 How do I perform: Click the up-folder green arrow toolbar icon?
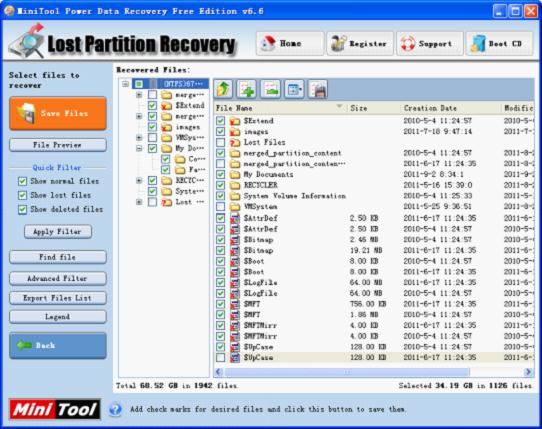coord(223,90)
